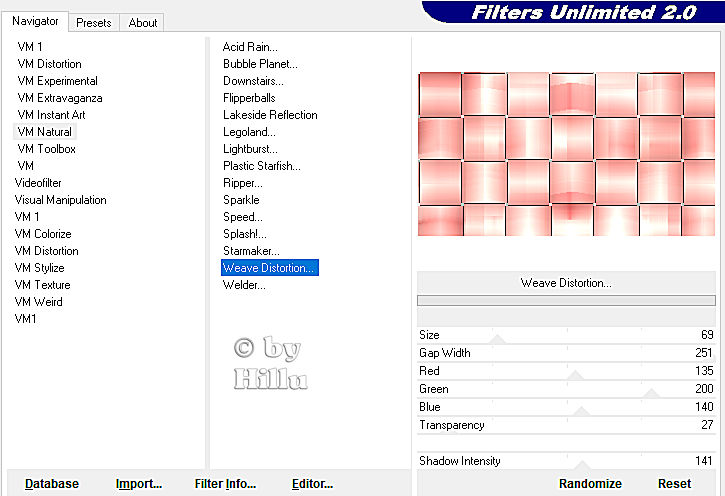725x496 pixels.
Task: Pick the VM Toolbox category
Action: pyautogui.click(x=46, y=149)
